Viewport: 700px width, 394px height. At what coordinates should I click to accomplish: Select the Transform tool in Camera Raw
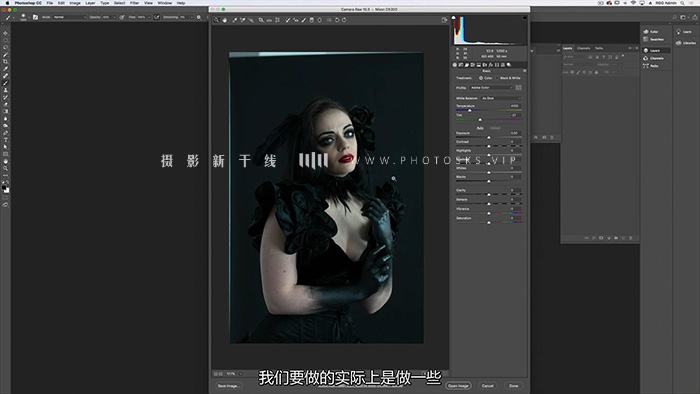[277, 20]
